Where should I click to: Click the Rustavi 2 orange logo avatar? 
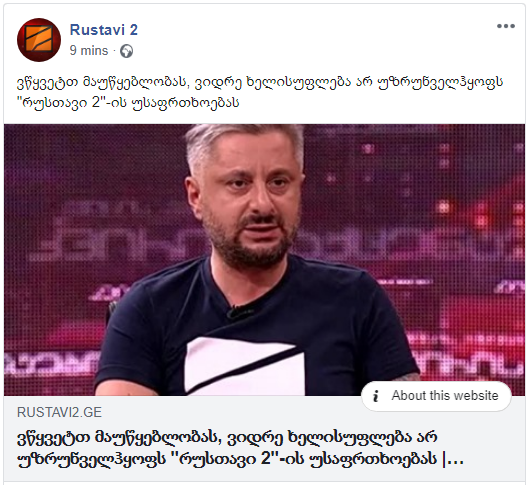click(x=39, y=40)
